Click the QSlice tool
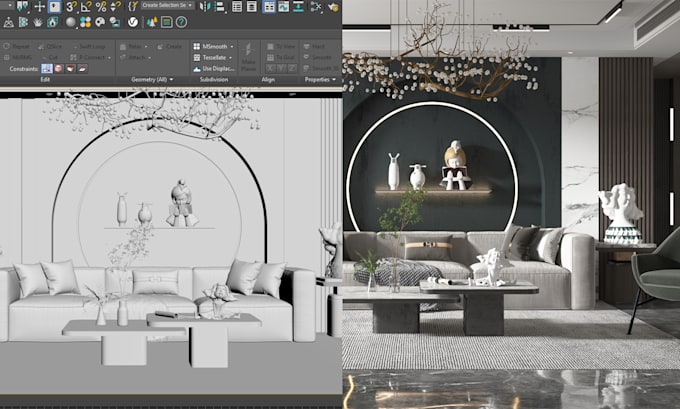 [x=50, y=46]
